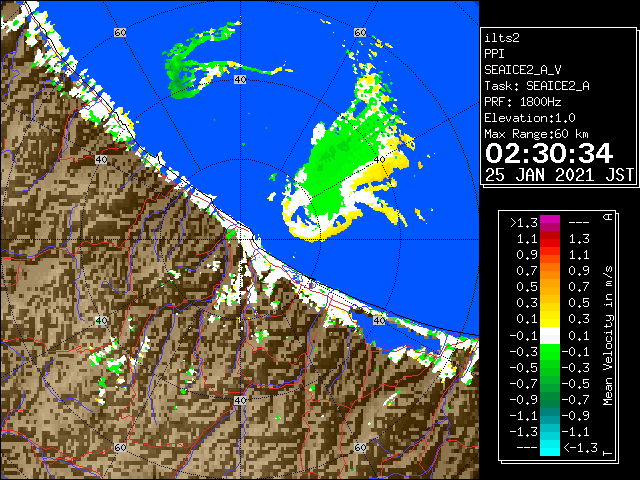Click the letter 'T' at the legend bottom
Viewport: 640px width, 480px height.
[608, 453]
